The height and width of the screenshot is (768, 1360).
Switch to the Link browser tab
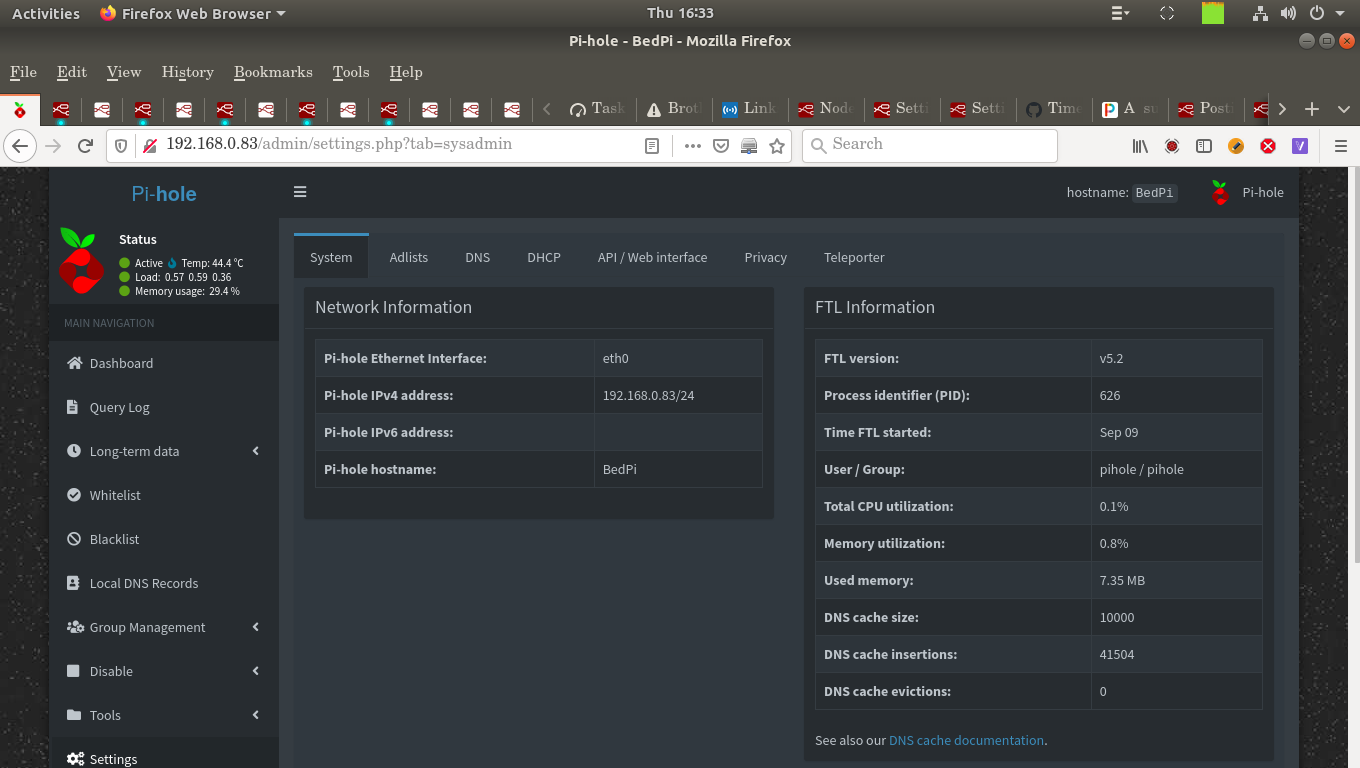(748, 109)
